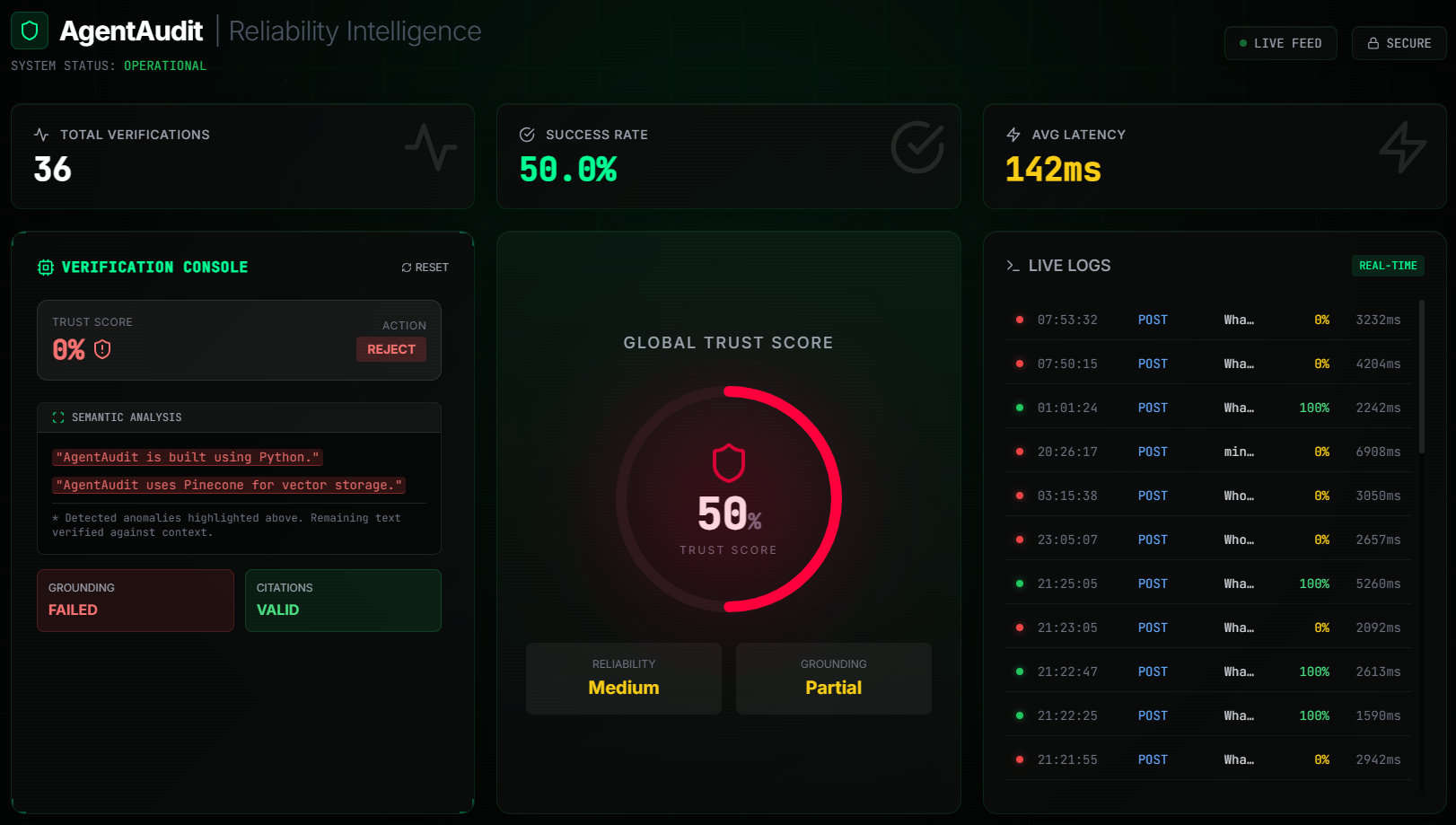Click the terminal icon next to Live Logs

[1013, 265]
